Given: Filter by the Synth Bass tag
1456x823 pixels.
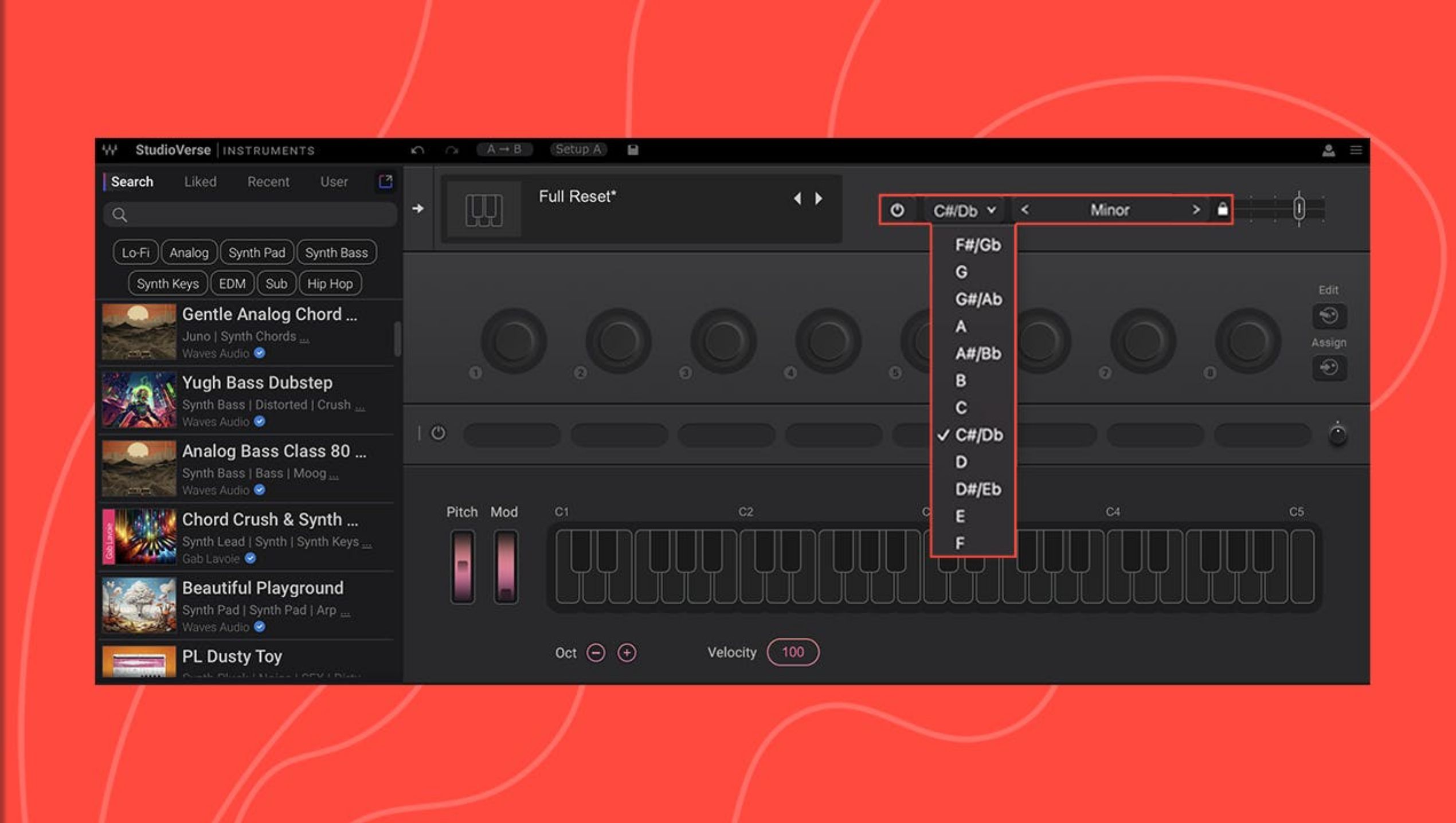Looking at the screenshot, I should click(336, 253).
